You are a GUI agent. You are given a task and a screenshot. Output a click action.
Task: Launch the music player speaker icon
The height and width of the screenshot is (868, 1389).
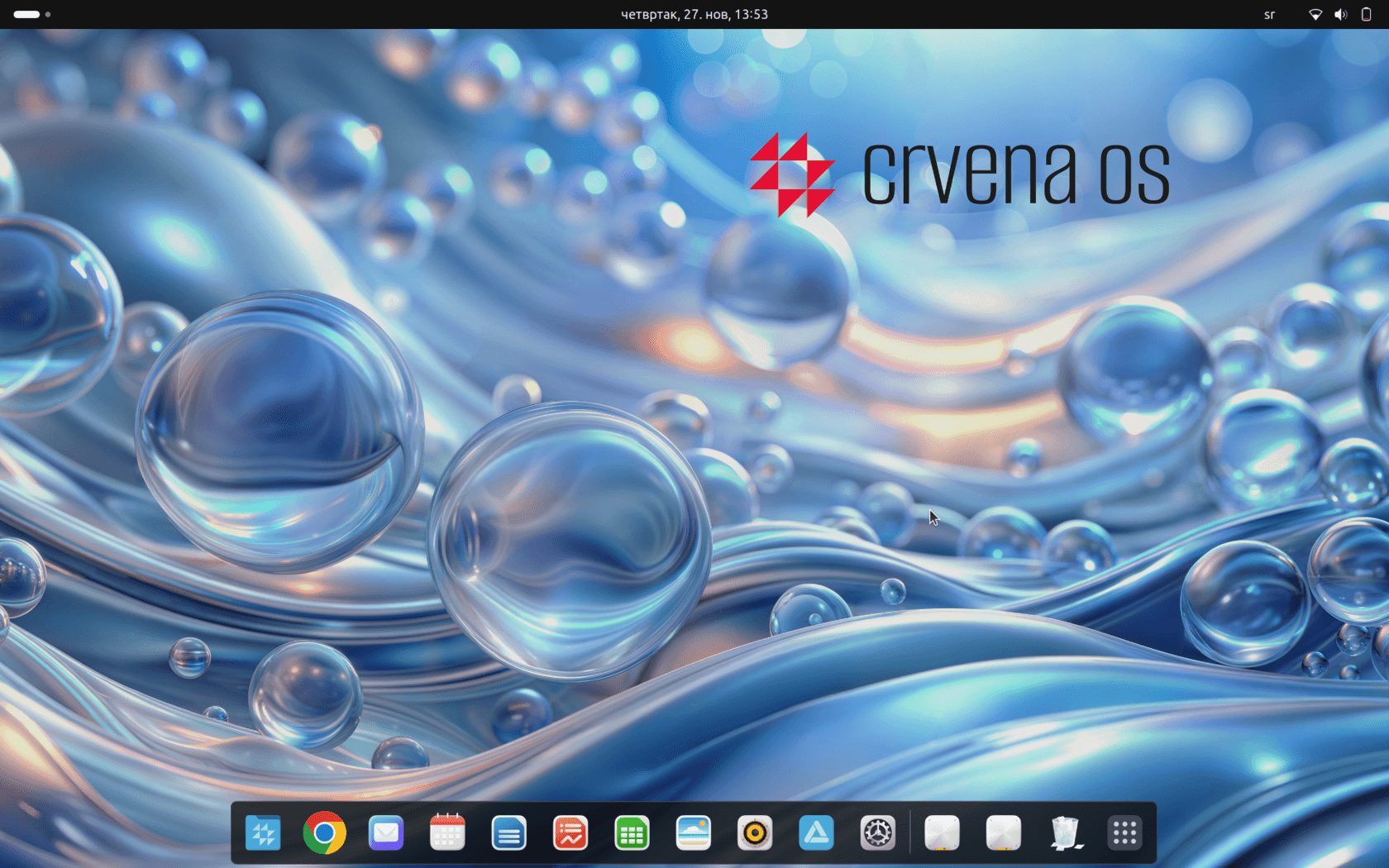point(755,833)
